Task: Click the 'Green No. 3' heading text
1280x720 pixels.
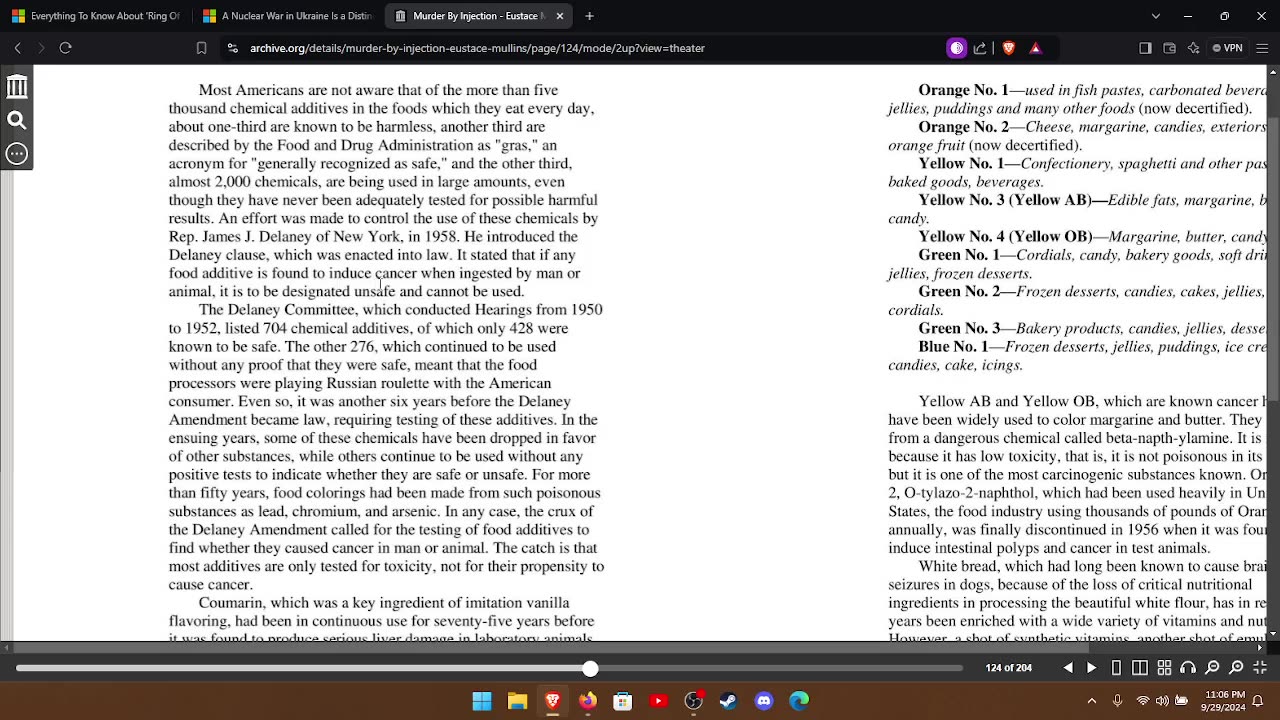Action: click(x=959, y=328)
